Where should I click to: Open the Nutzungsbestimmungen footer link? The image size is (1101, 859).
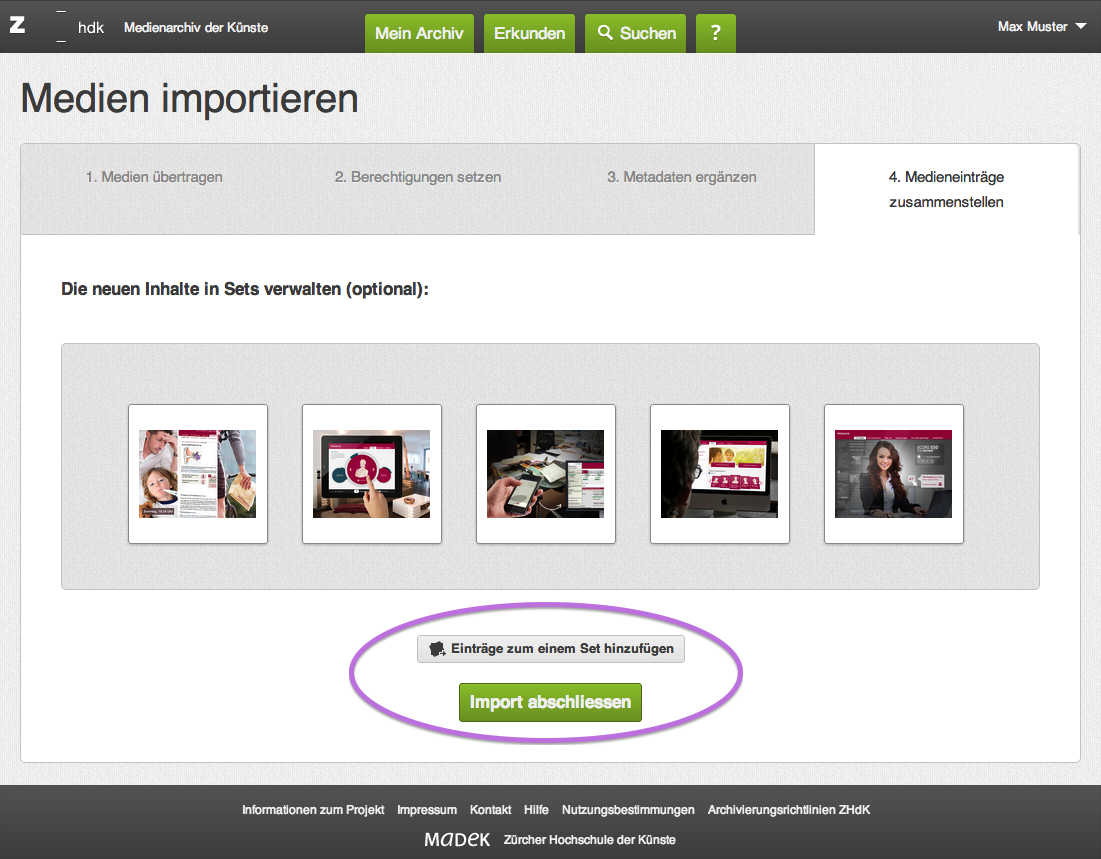point(628,810)
